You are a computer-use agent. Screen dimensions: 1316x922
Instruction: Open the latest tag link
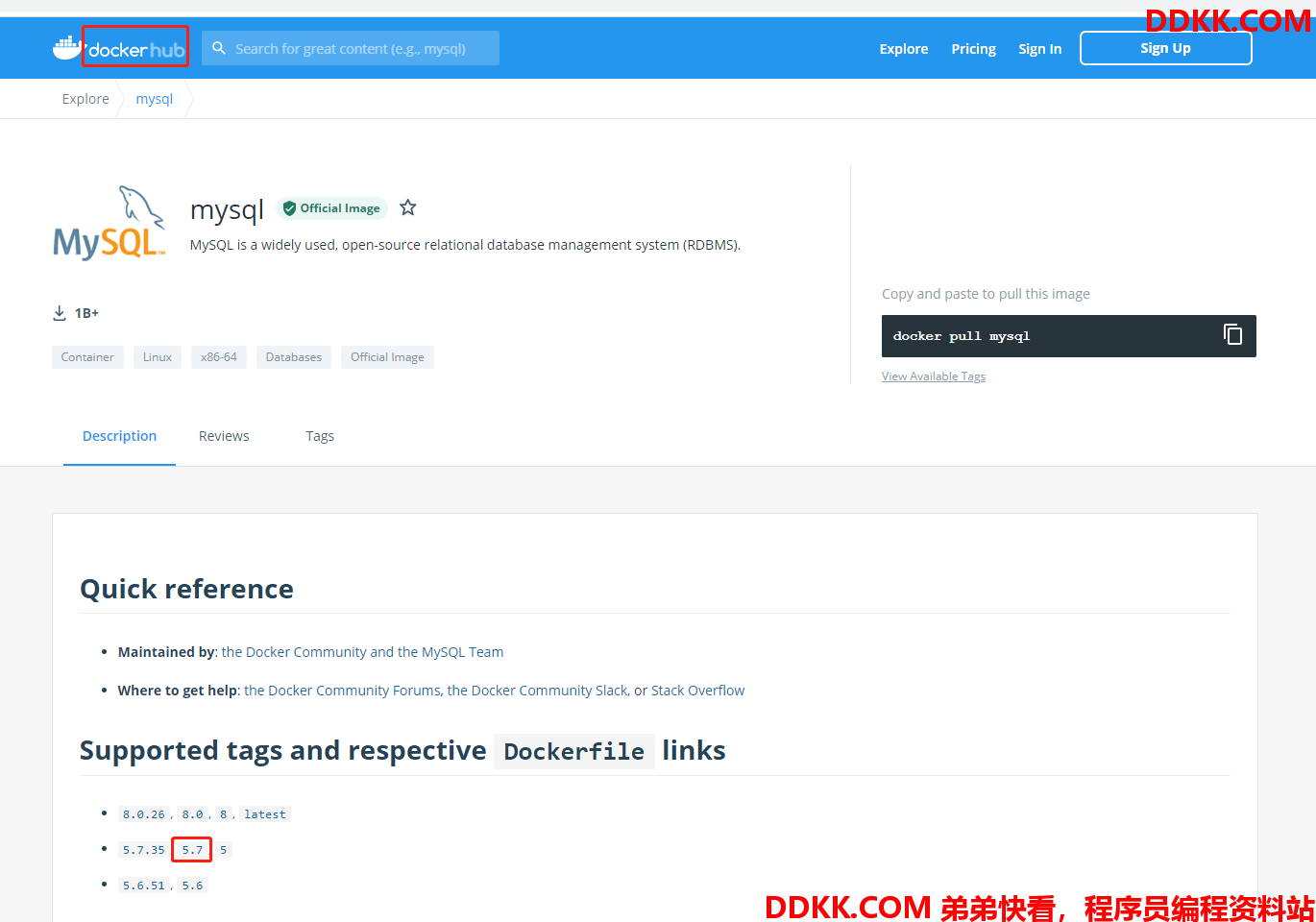(265, 814)
